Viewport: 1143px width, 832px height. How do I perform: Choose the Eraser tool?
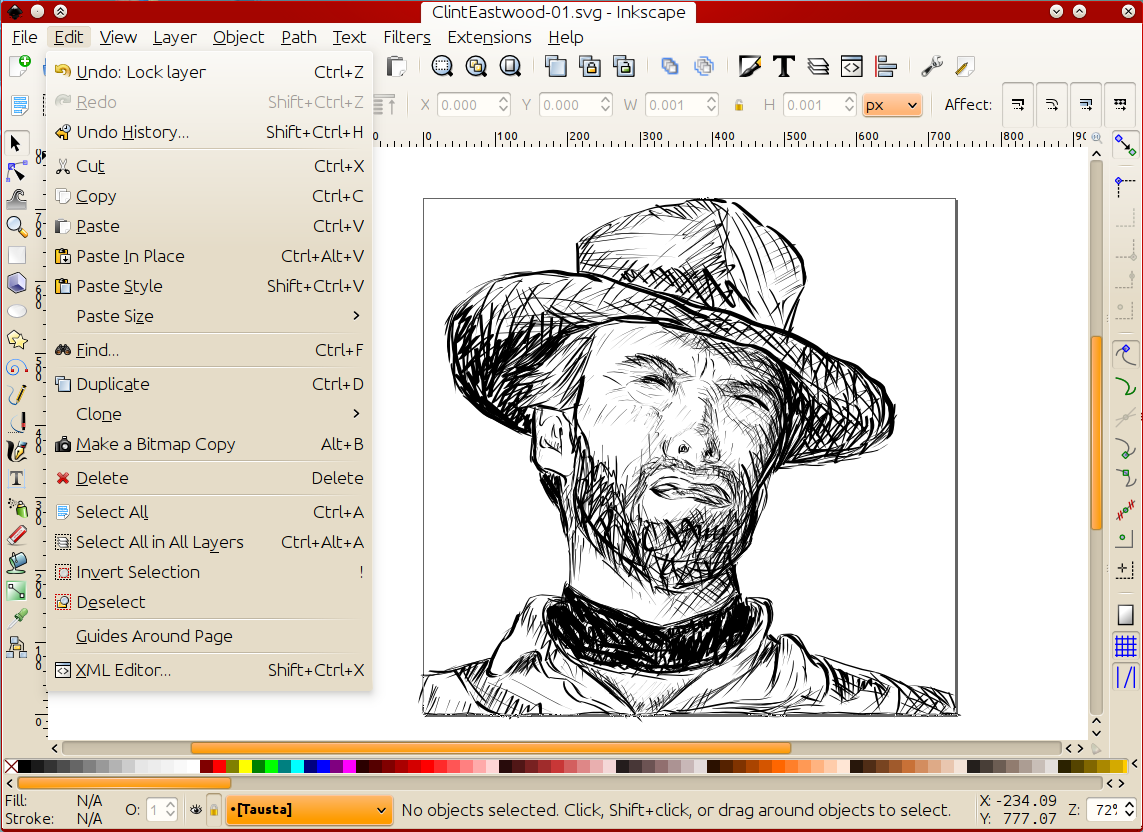pos(16,534)
